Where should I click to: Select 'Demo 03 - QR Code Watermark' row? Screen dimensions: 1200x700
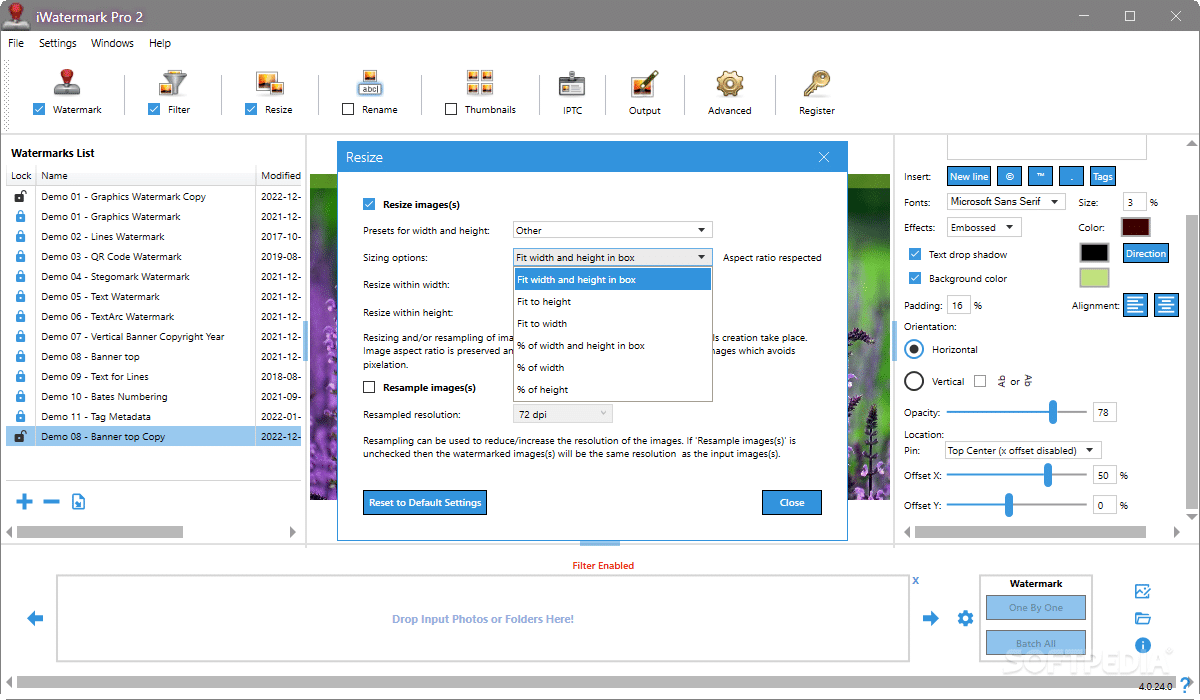tap(153, 257)
